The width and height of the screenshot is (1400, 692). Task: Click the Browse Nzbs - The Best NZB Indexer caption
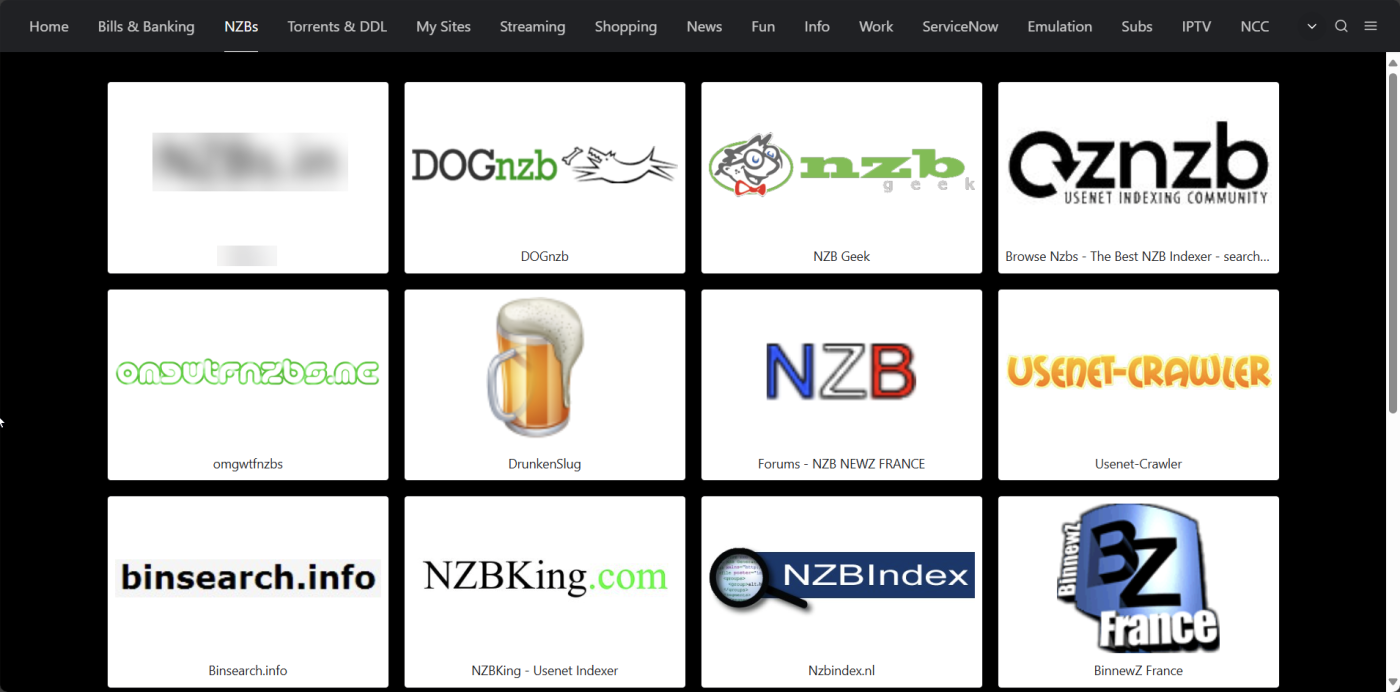pos(1138,256)
